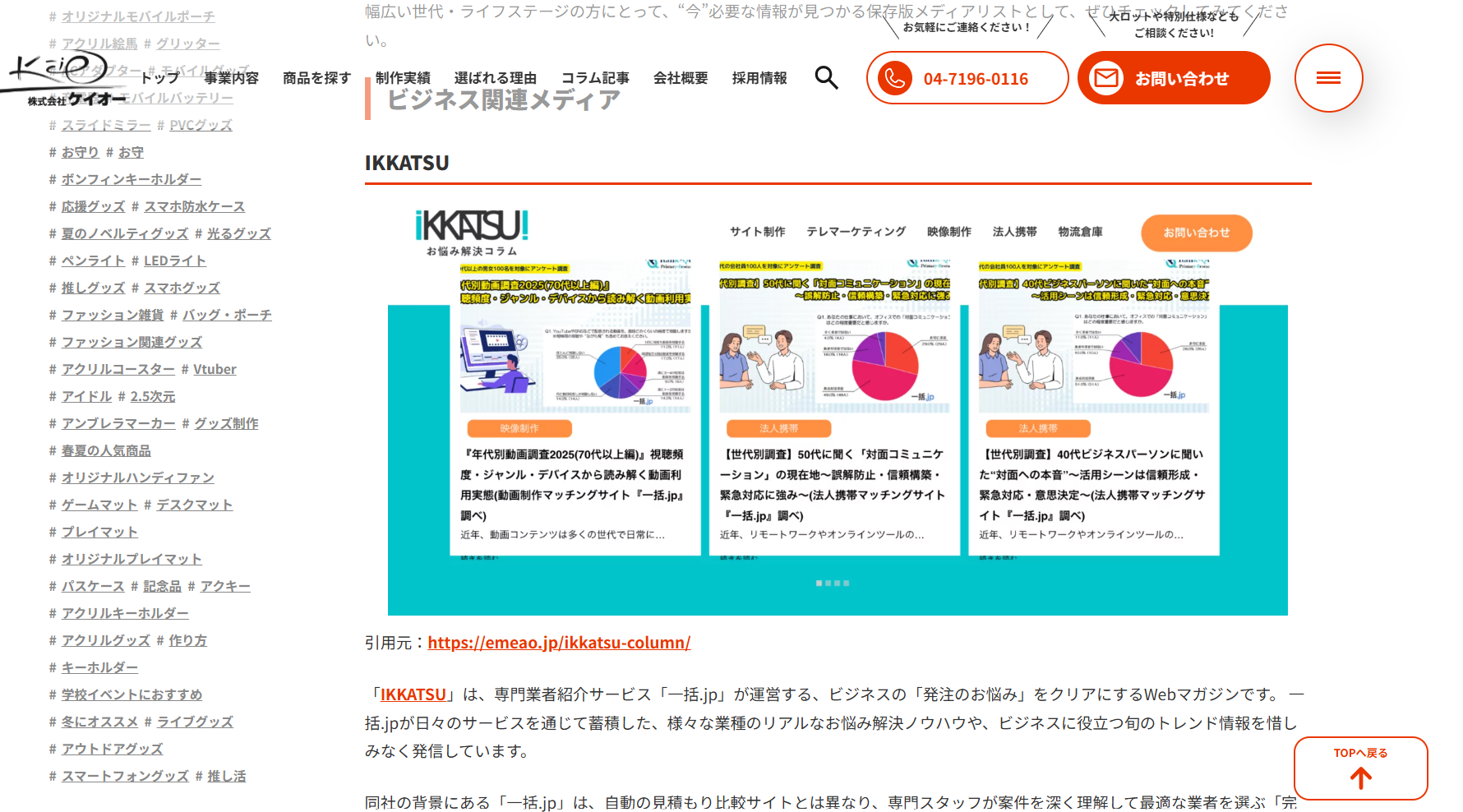The width and height of the screenshot is (1463, 812).
Task: Open the LEDライト tag
Action: click(175, 261)
